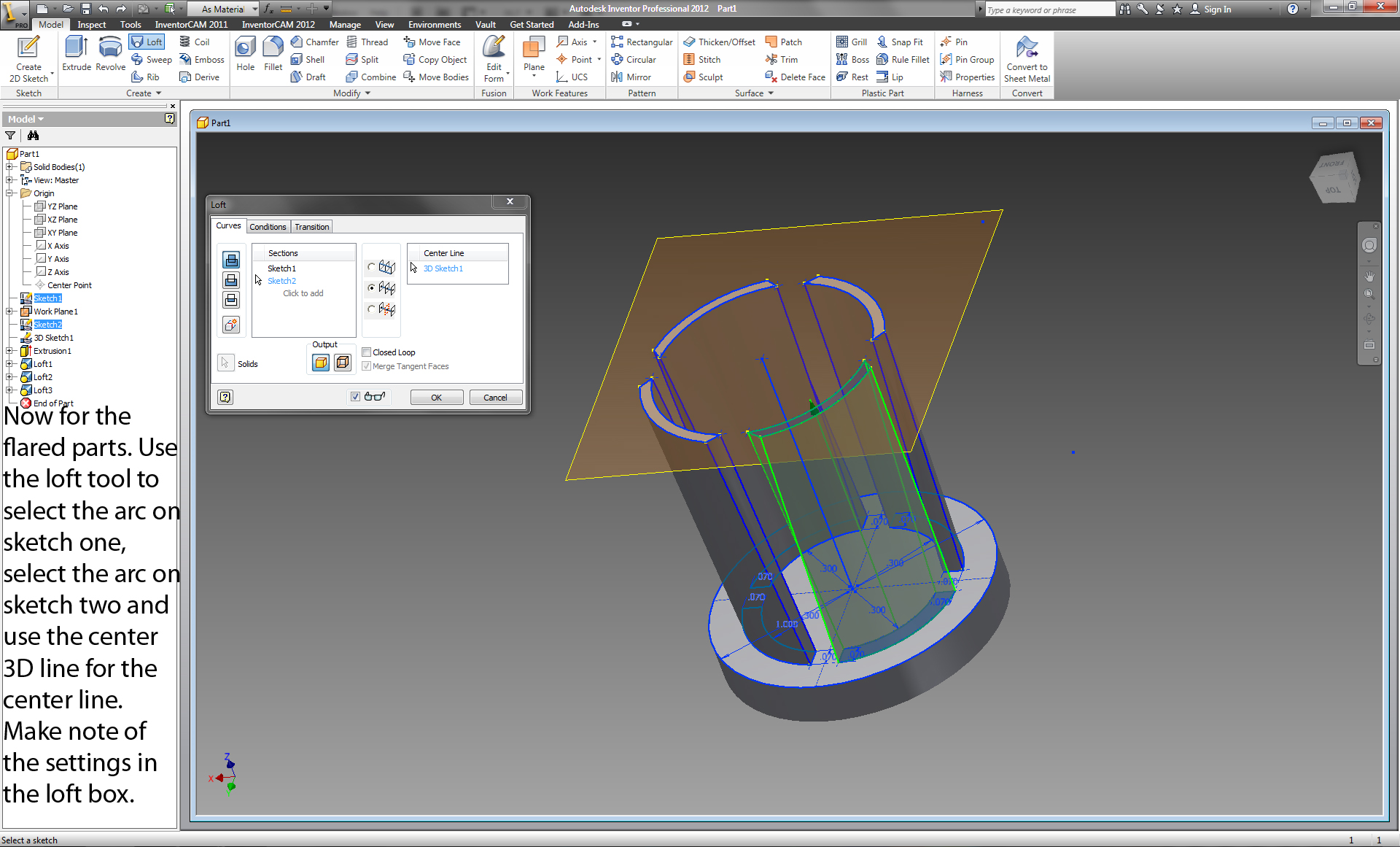Viewport: 1400px width, 847px height.
Task: Open Edit Form fusion tool
Action: coord(494,58)
